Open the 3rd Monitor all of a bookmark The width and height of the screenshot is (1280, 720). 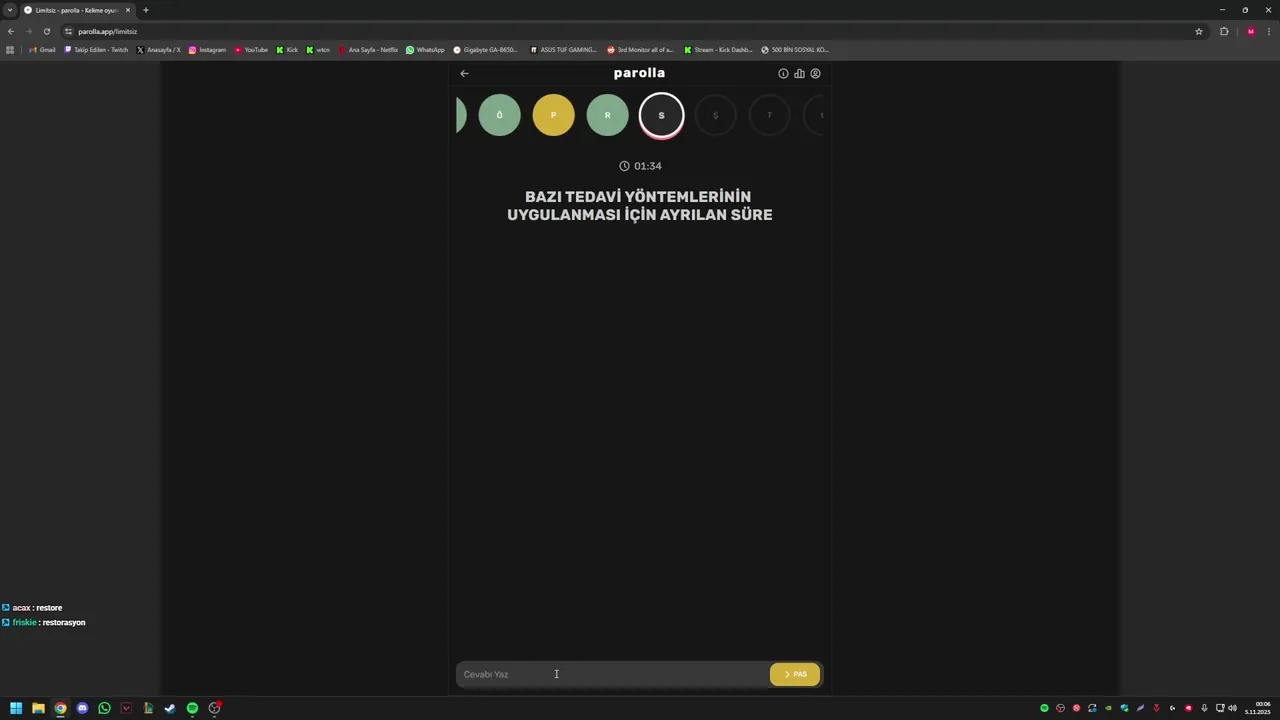[x=640, y=49]
